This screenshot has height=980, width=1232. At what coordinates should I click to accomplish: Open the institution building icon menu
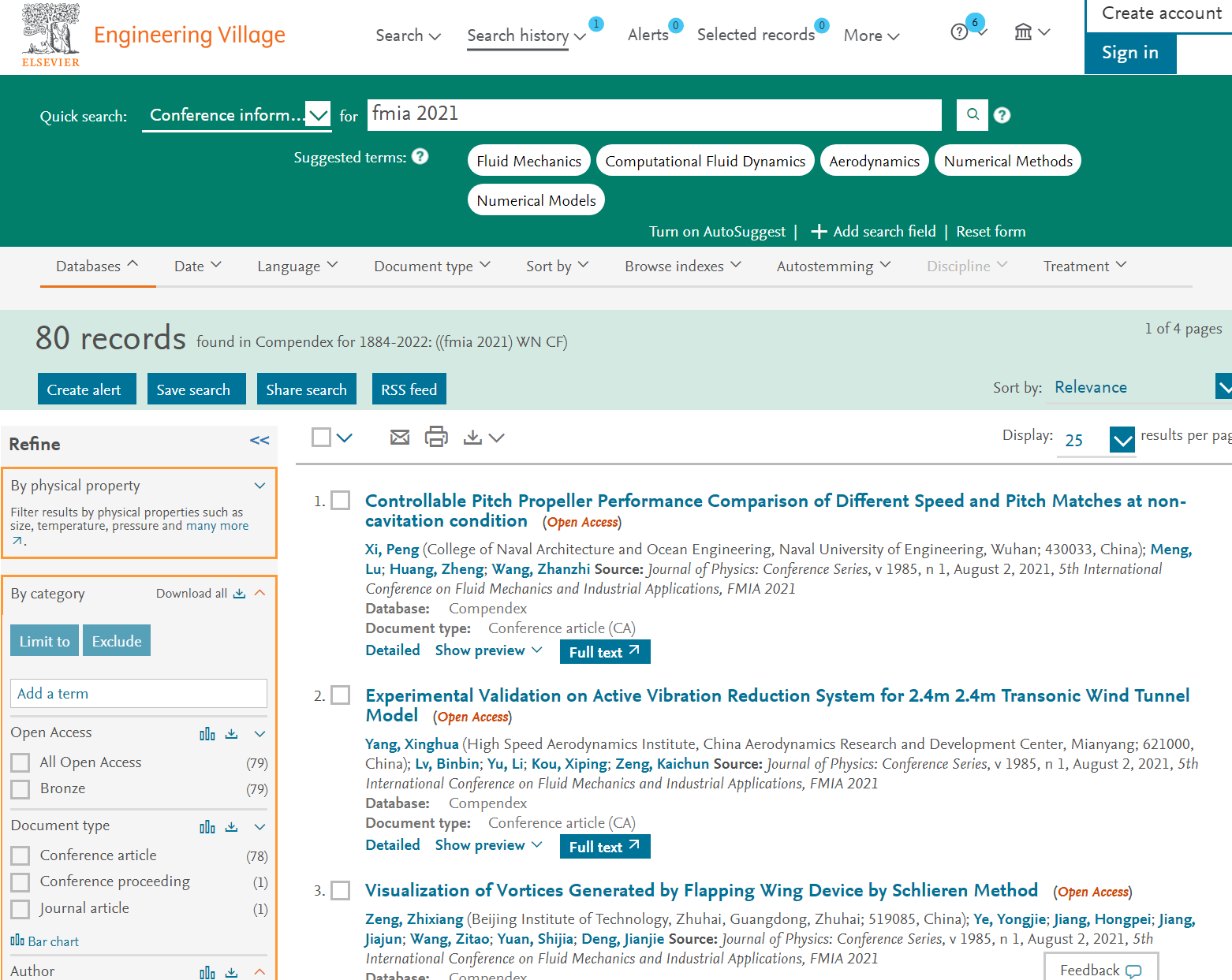(x=1023, y=32)
